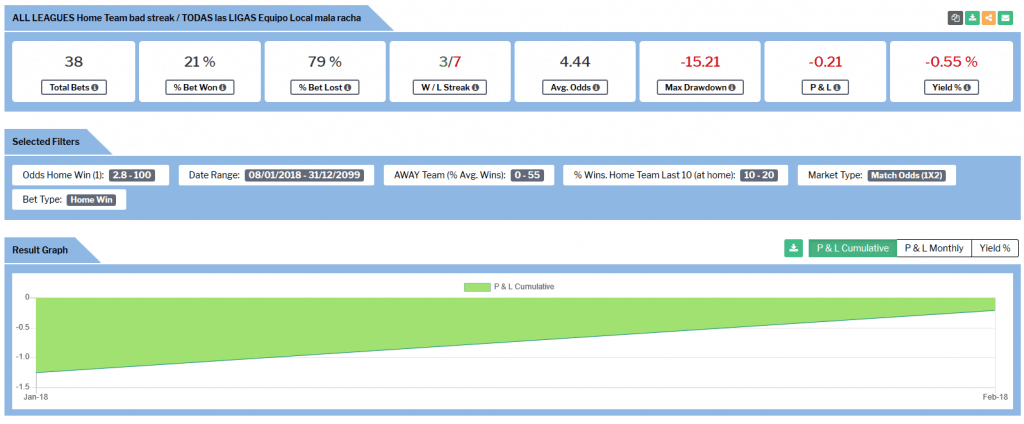This screenshot has height=424, width=1024.
Task: Click the Total Bets value 38
Action: [x=74, y=62]
